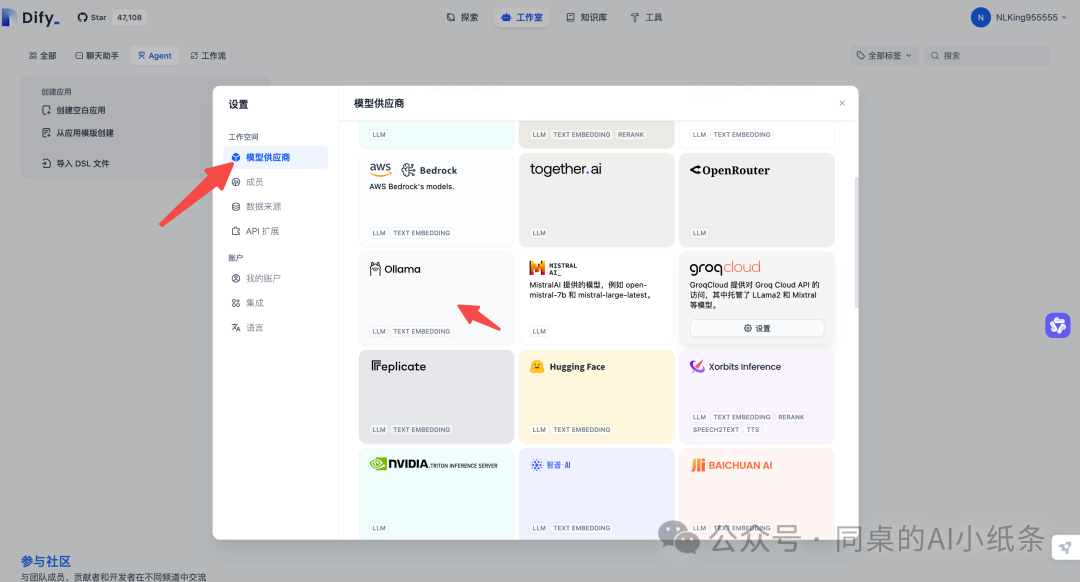The image size is (1080, 582).
Task: Select the OpenRouter provider card
Action: click(x=757, y=200)
